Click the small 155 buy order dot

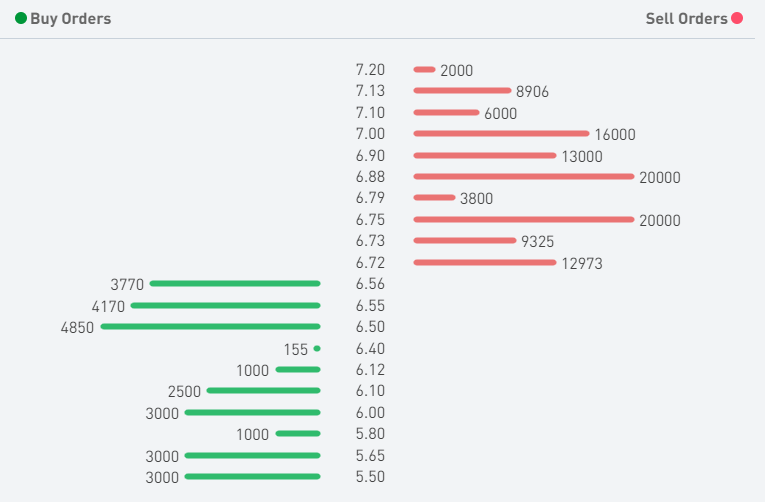[317, 349]
